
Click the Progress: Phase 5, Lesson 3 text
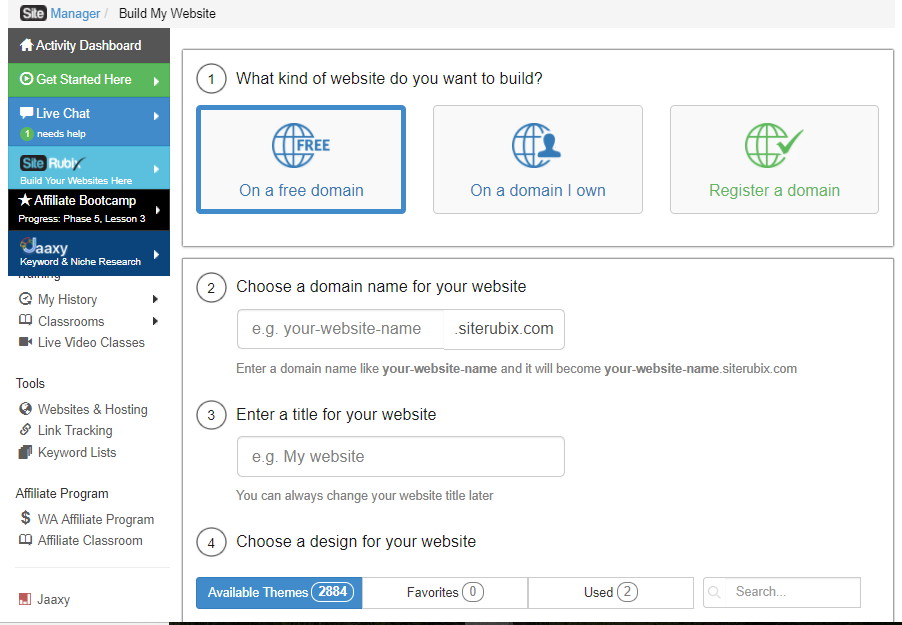82,219
